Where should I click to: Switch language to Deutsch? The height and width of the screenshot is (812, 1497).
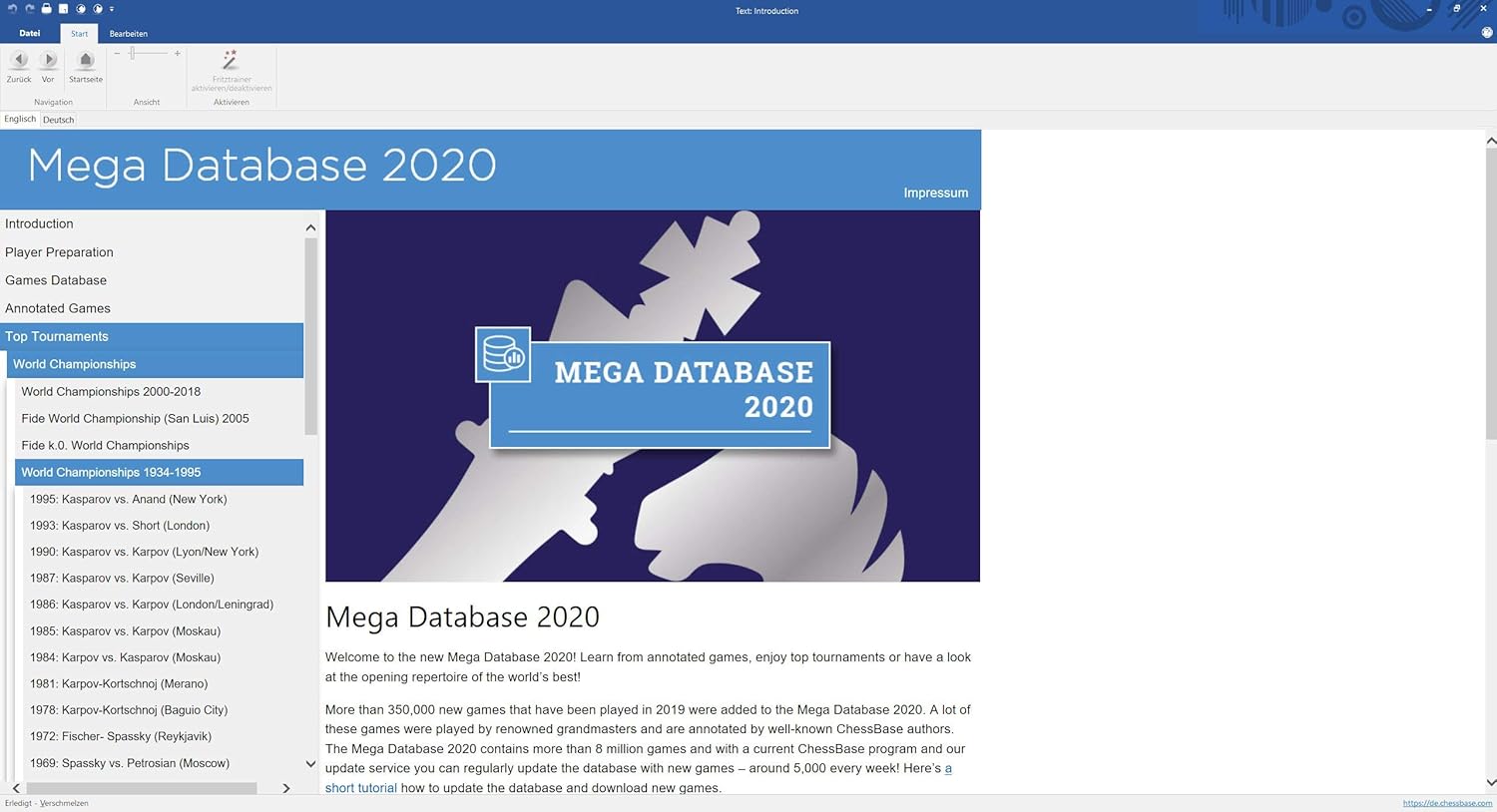[x=58, y=119]
